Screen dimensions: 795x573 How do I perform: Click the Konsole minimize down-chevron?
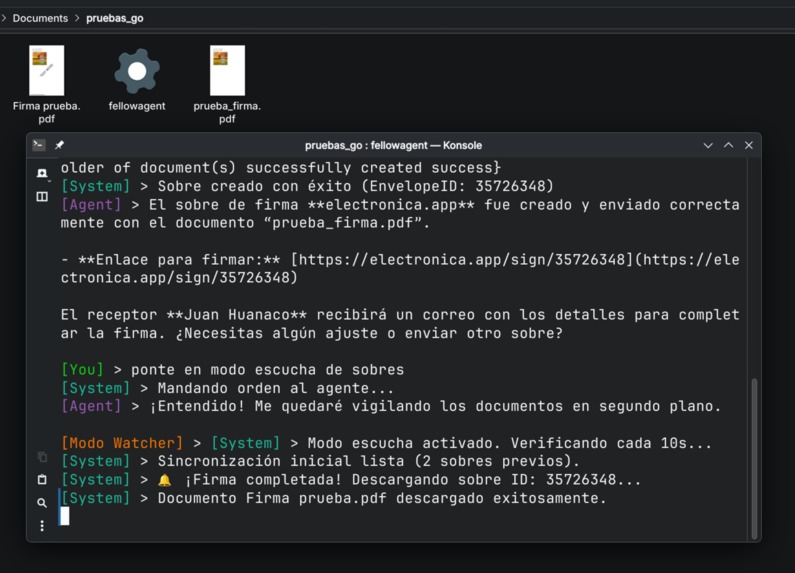[x=708, y=146]
